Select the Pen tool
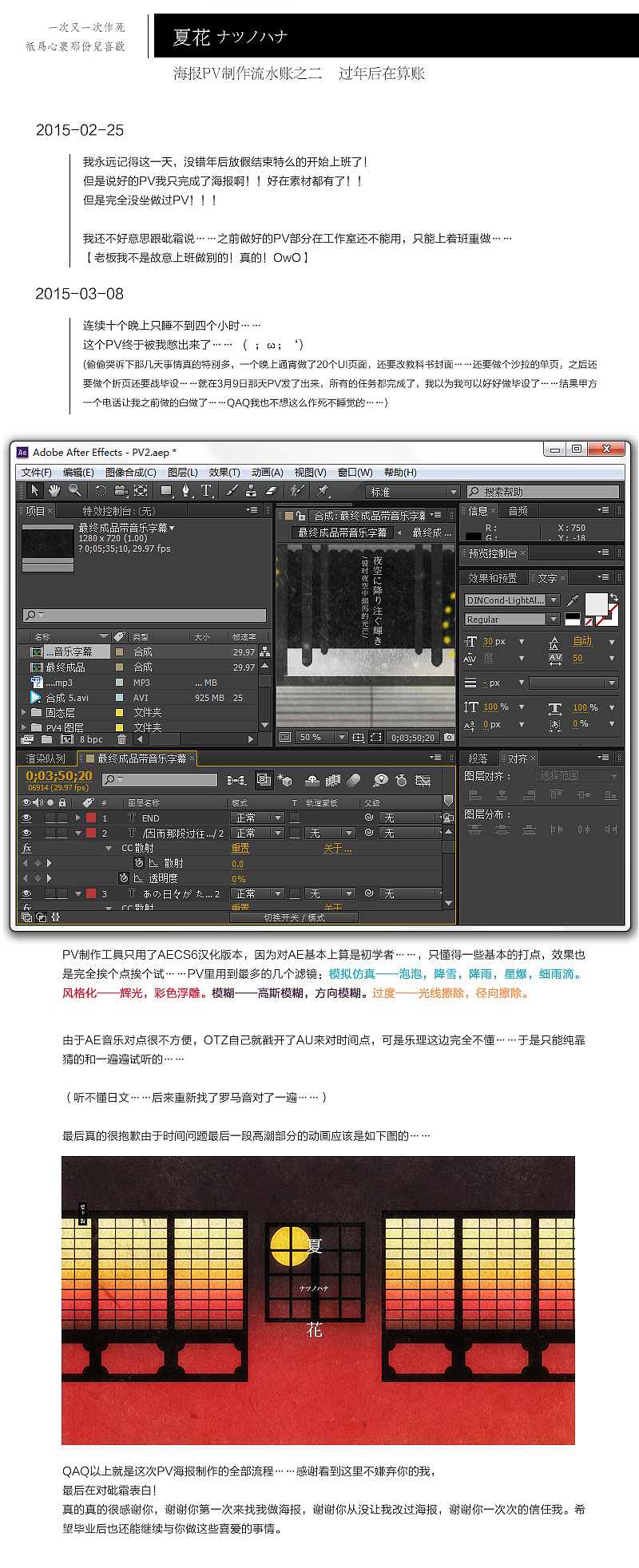 click(x=186, y=491)
